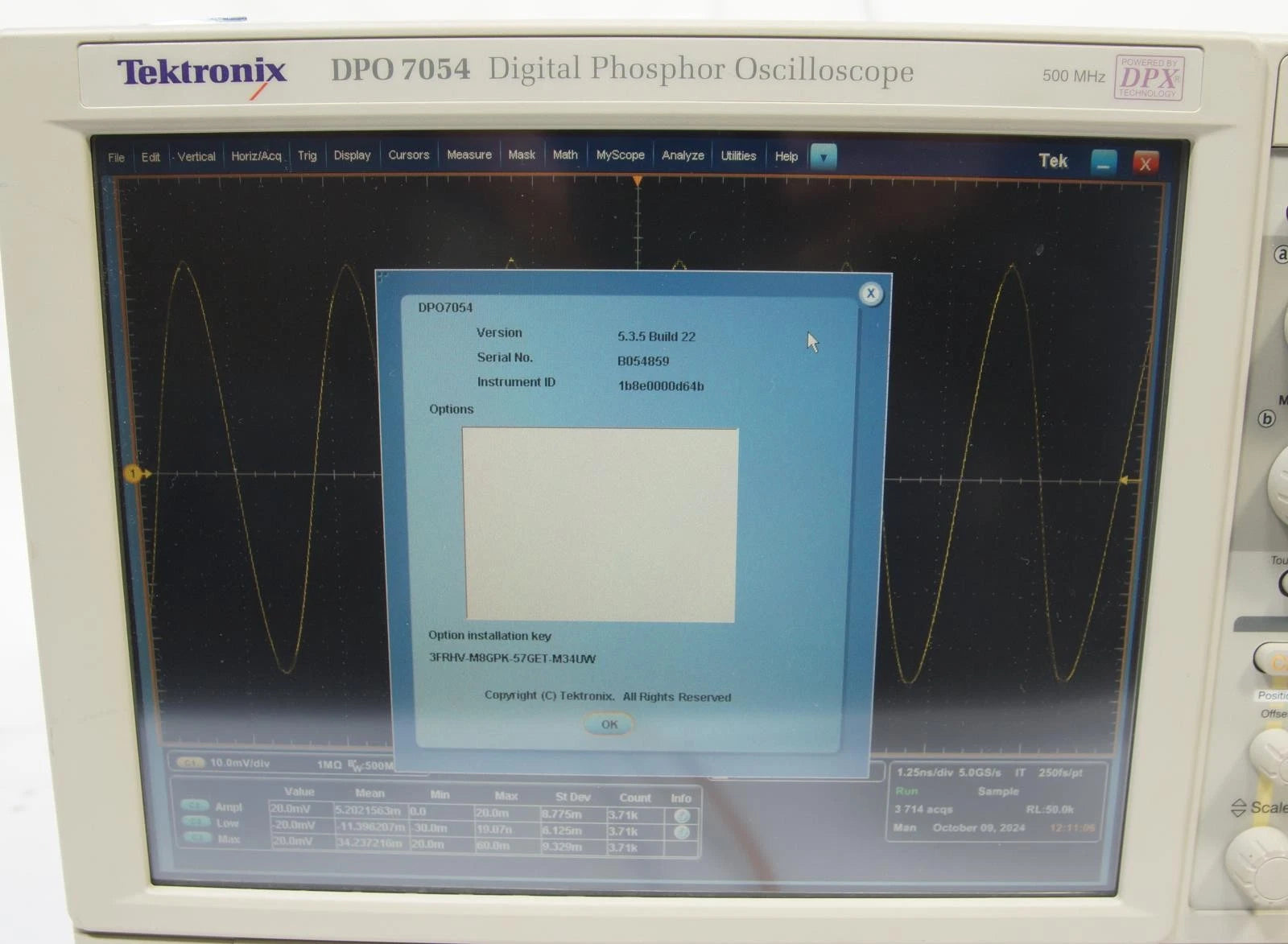
Task: Close the scope application with red X
Action: click(x=1145, y=163)
